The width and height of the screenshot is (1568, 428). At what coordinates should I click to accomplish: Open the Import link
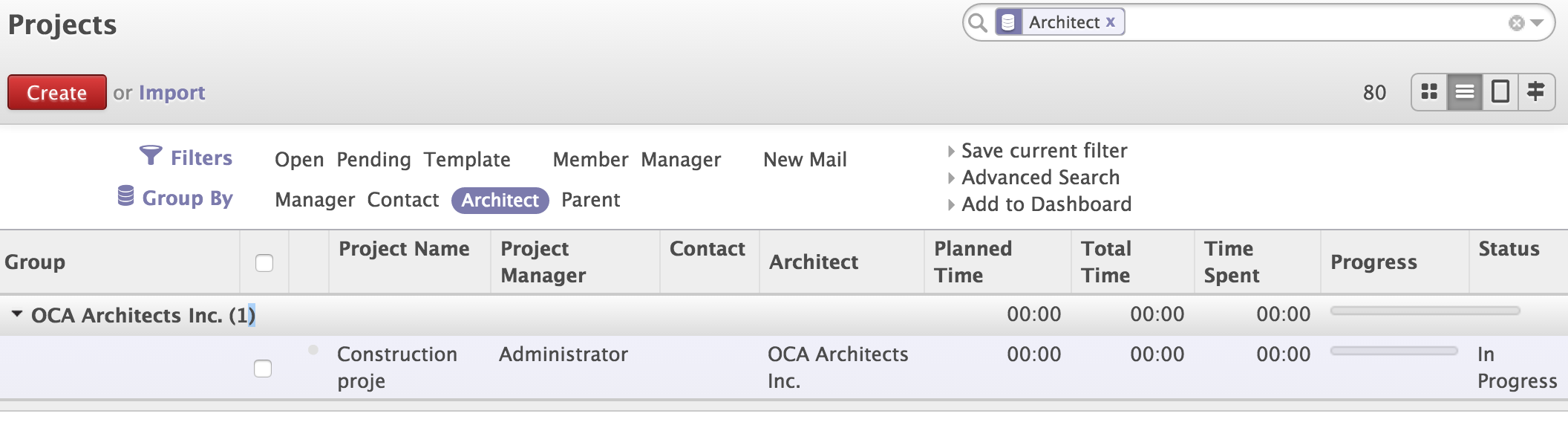click(172, 92)
